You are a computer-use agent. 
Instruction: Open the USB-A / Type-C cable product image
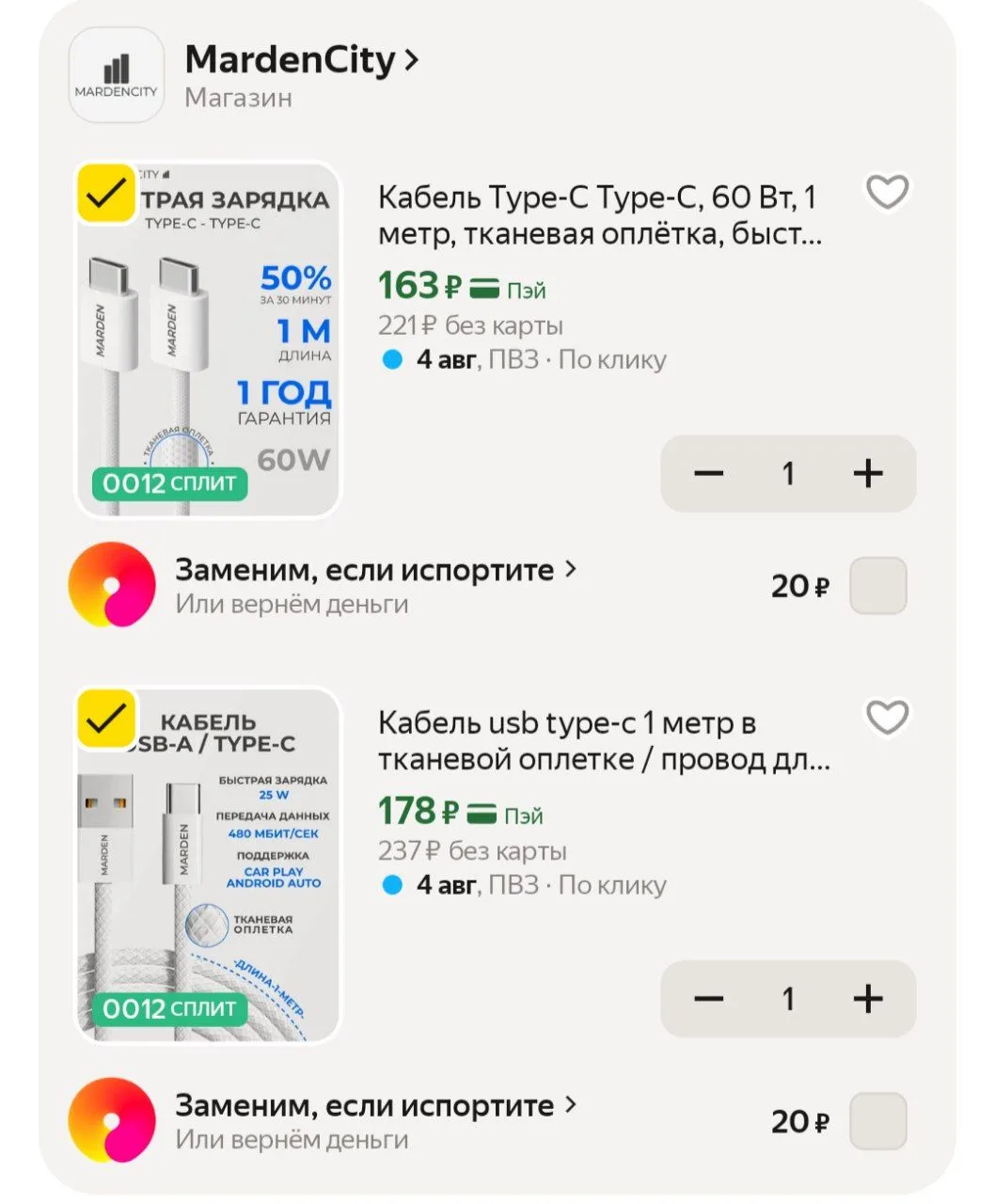208,865
